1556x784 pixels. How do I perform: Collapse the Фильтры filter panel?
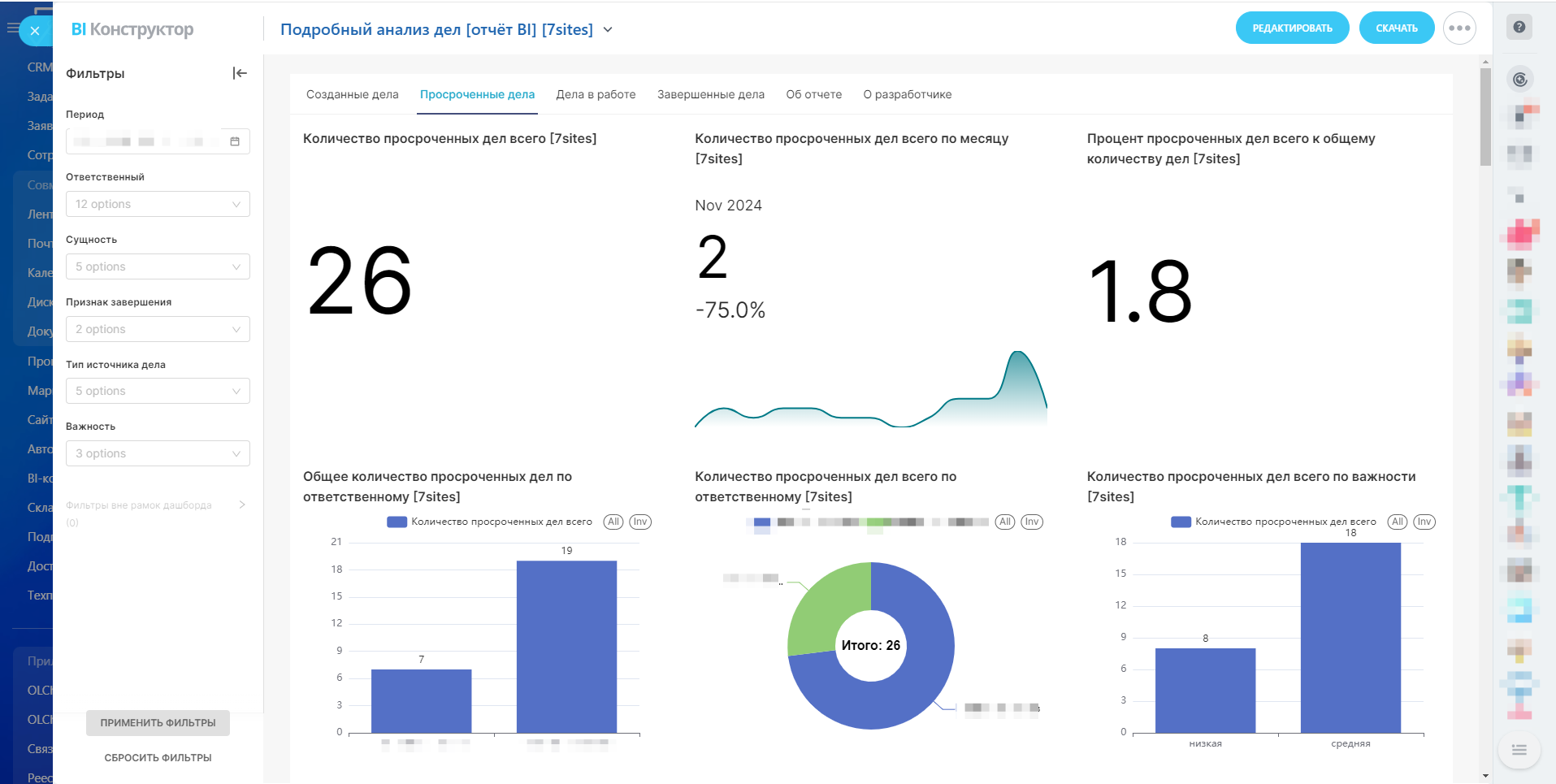click(240, 73)
